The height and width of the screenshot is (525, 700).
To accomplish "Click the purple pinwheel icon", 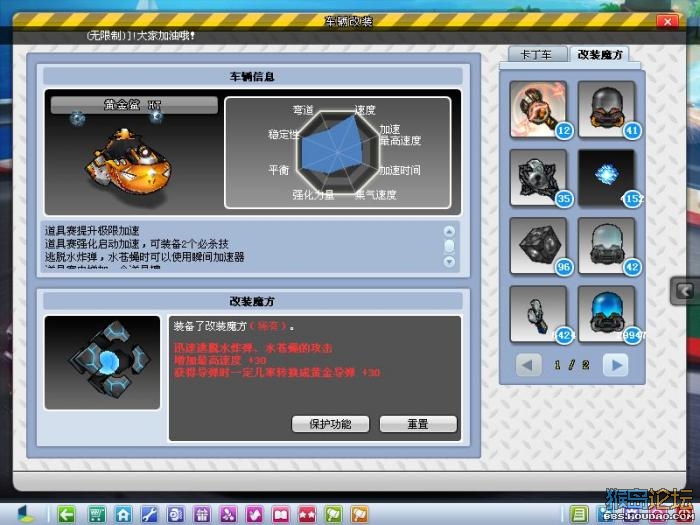I will tap(228, 514).
